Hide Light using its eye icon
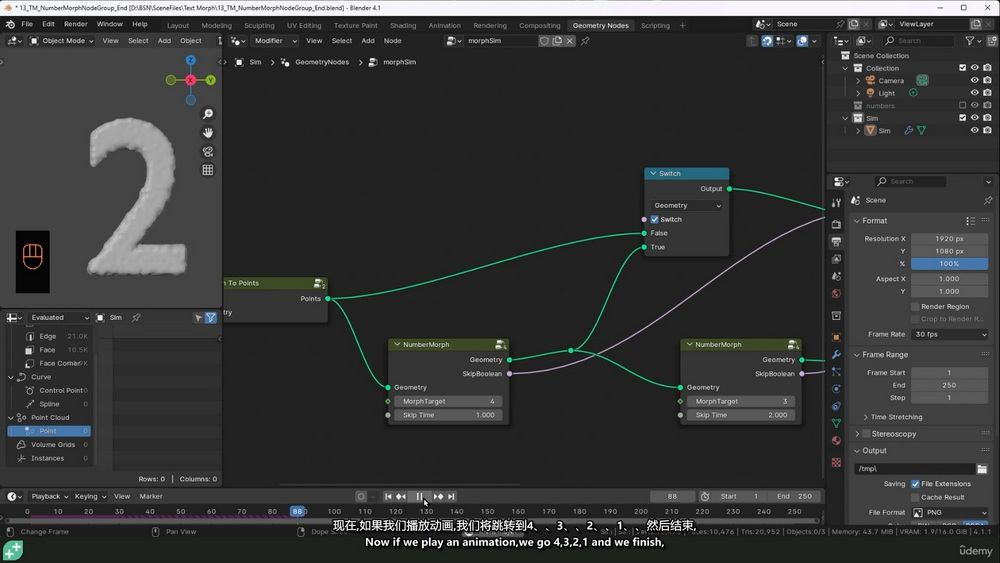The image size is (1000, 563). pyautogui.click(x=974, y=93)
